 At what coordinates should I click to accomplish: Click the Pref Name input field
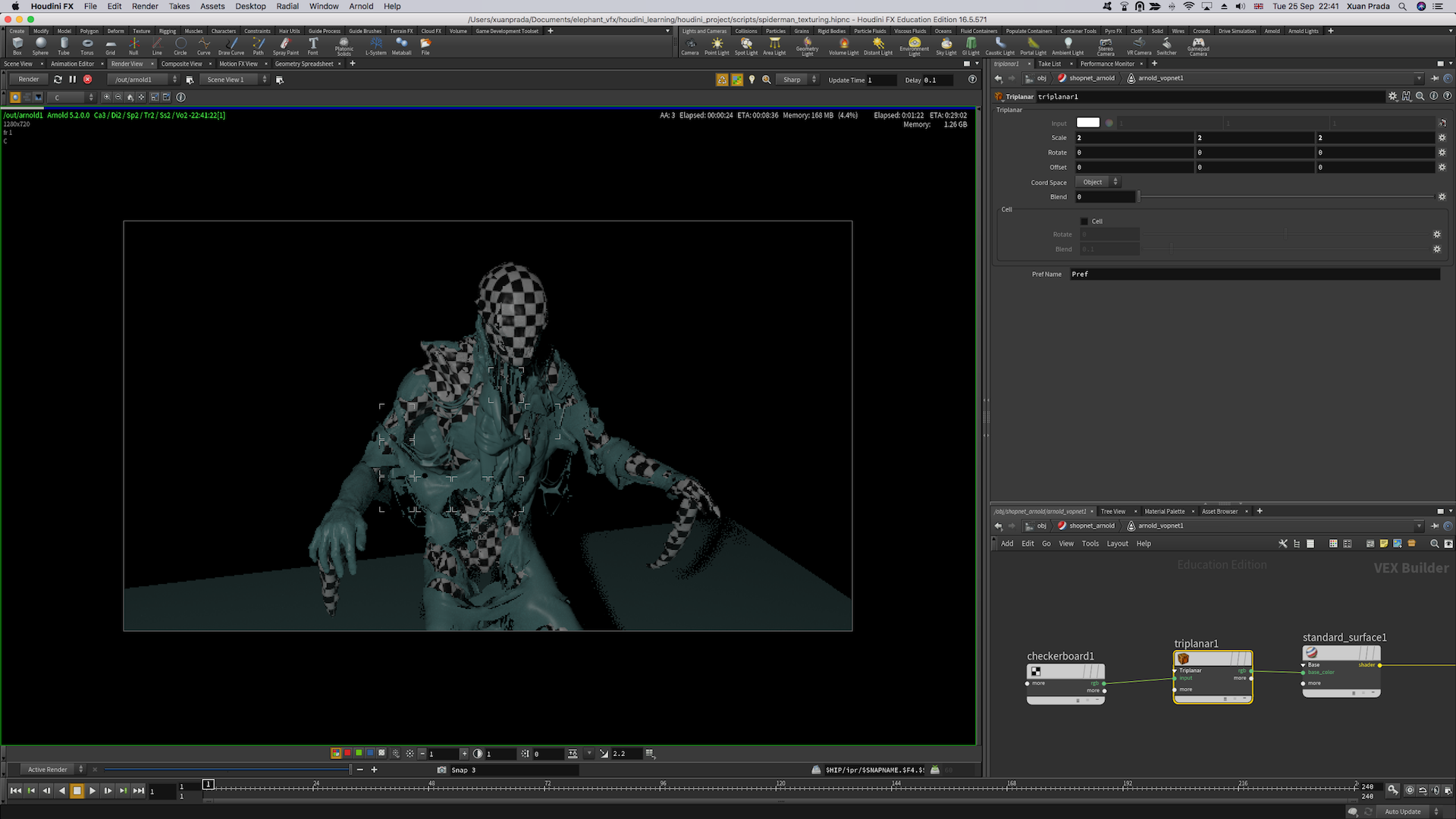tap(1255, 275)
